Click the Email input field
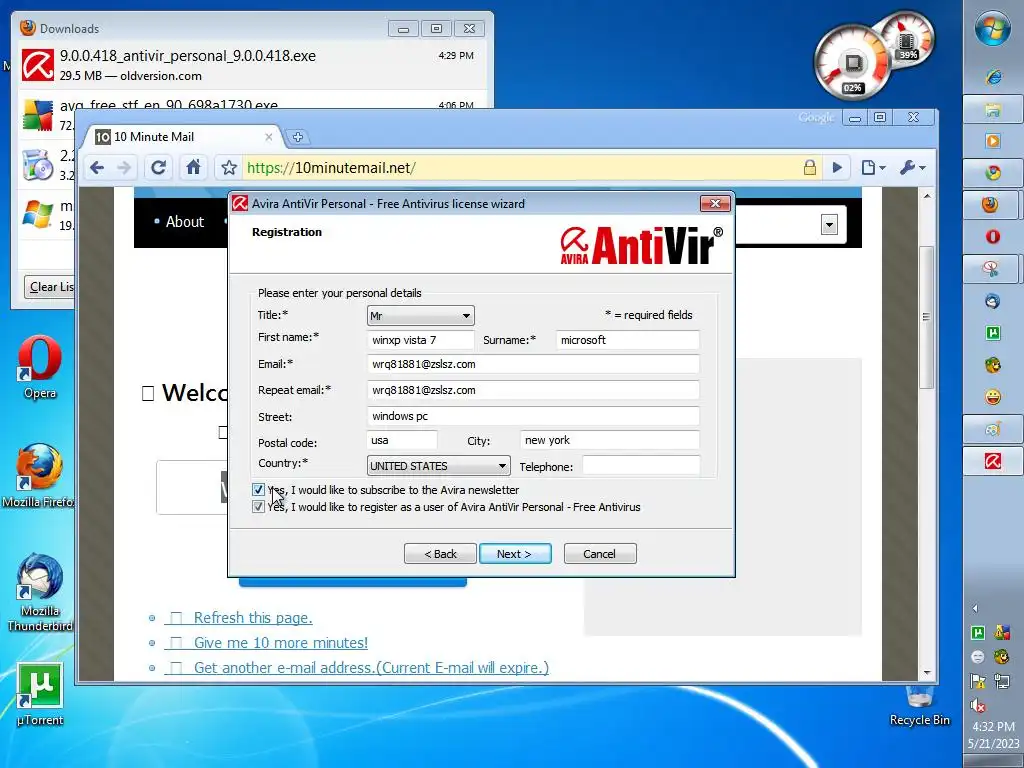This screenshot has height=768, width=1024. click(533, 364)
